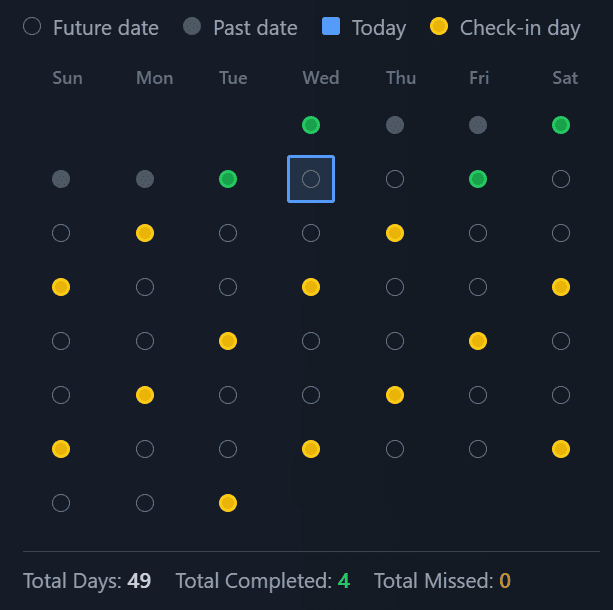Image resolution: width=613 pixels, height=610 pixels.
Task: Select the green Wednesday dot in first week
Action: 311,125
